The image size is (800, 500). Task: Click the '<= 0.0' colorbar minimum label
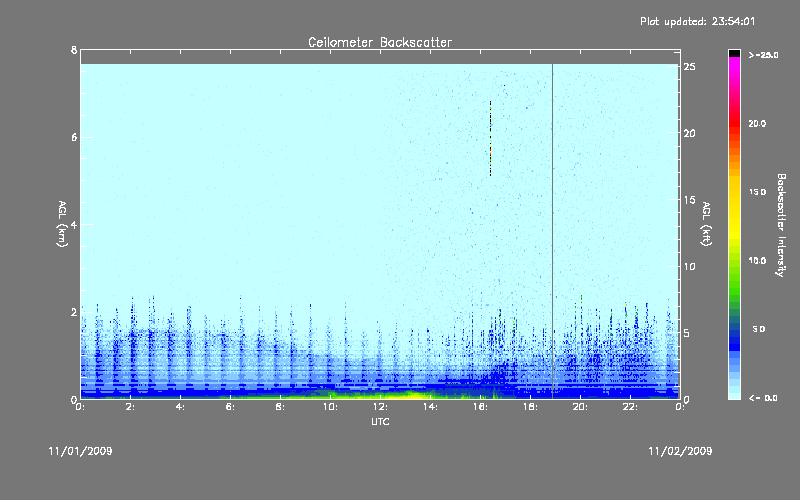[x=763, y=398]
